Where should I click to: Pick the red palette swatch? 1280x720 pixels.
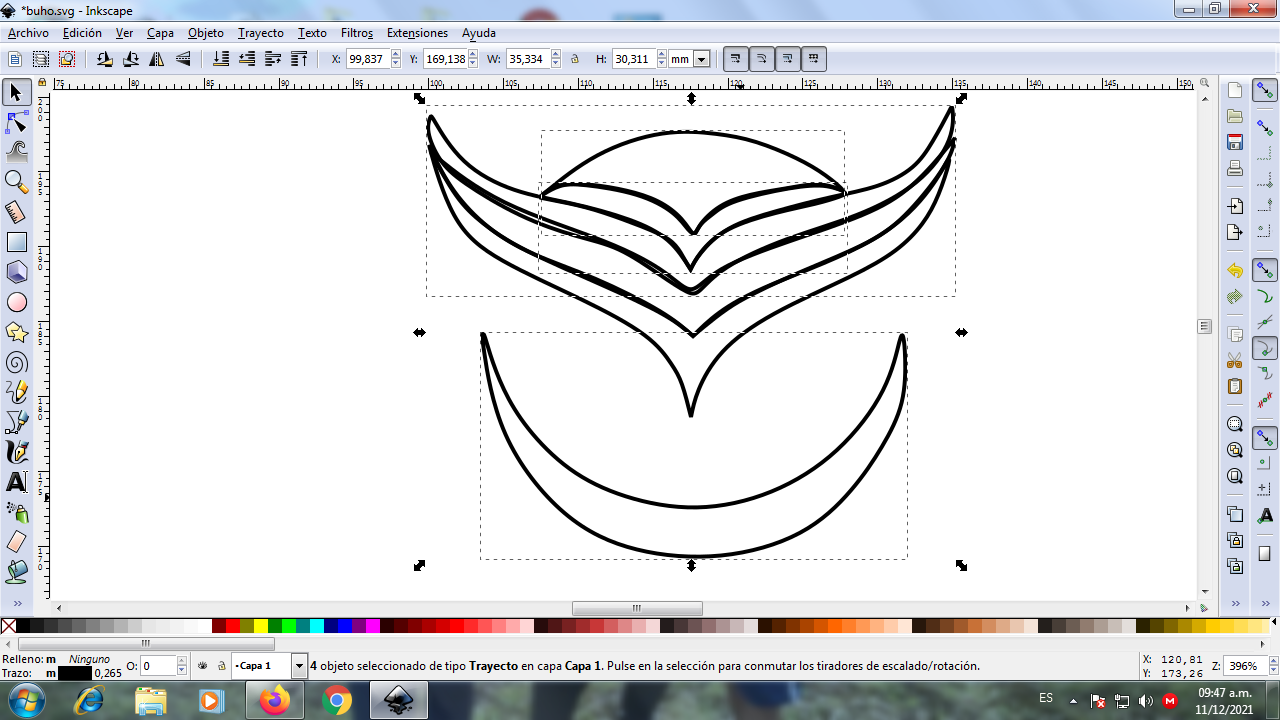pos(233,626)
